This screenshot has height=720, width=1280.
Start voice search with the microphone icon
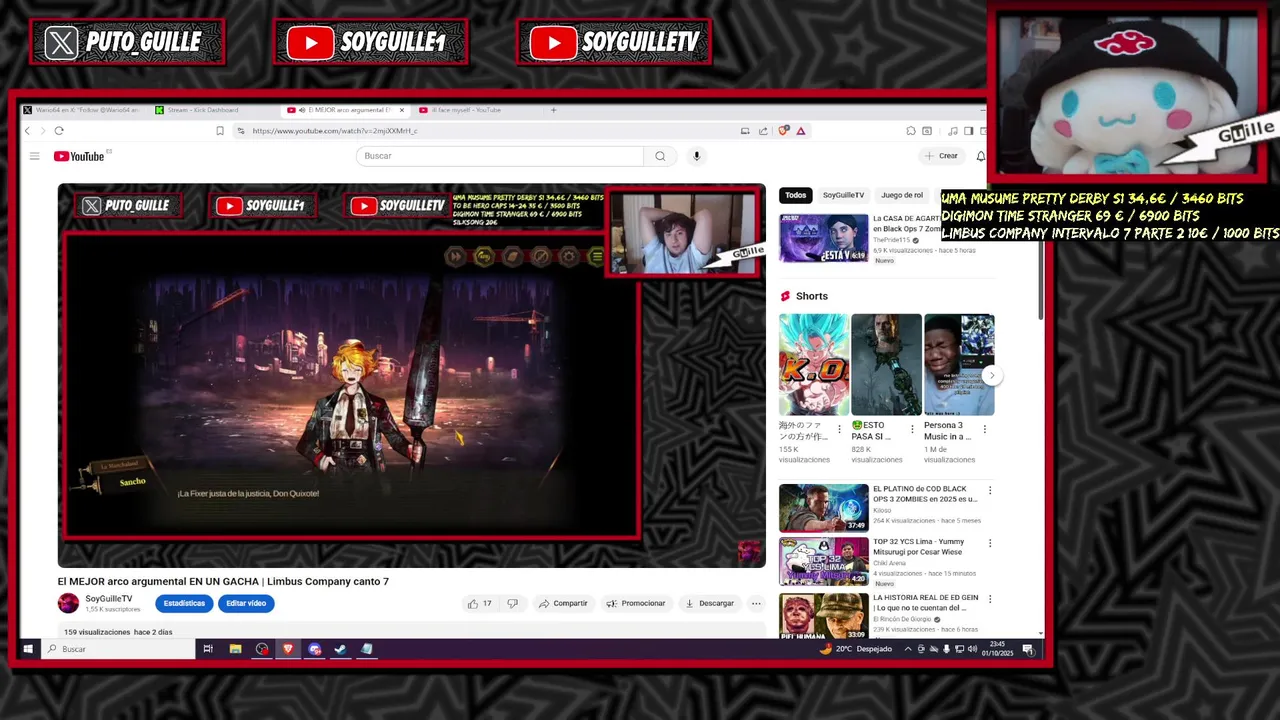point(697,156)
